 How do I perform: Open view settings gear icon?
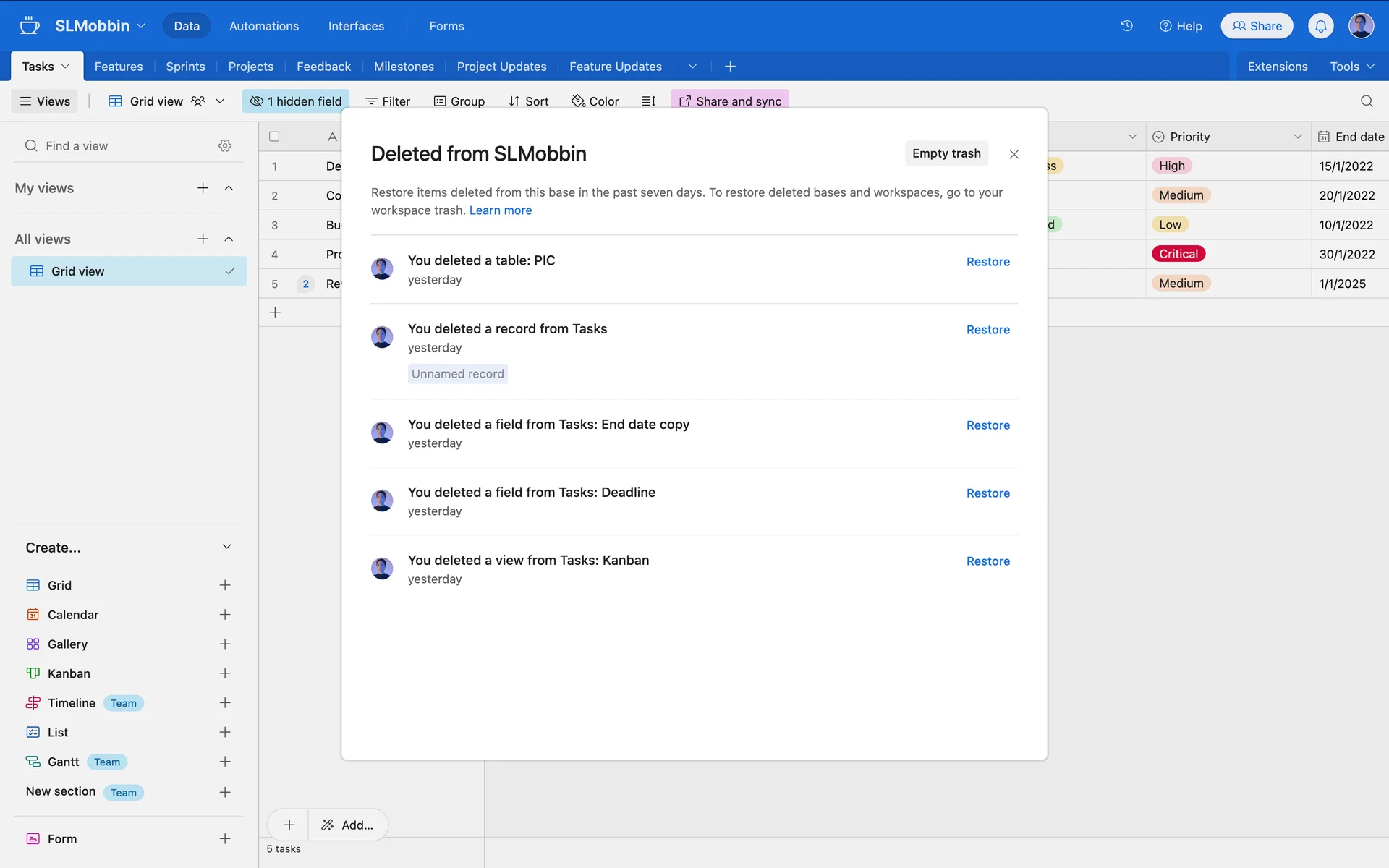click(x=225, y=146)
